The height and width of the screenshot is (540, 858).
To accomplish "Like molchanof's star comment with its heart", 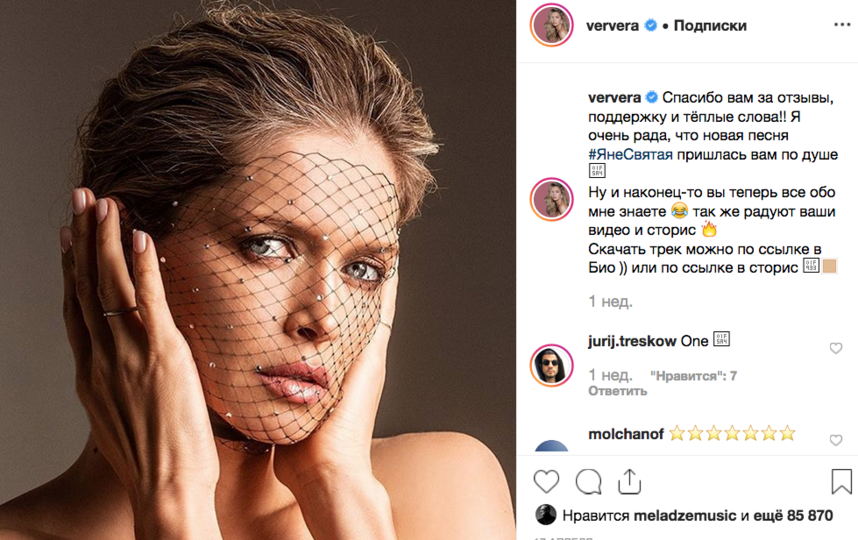I will pos(836,439).
